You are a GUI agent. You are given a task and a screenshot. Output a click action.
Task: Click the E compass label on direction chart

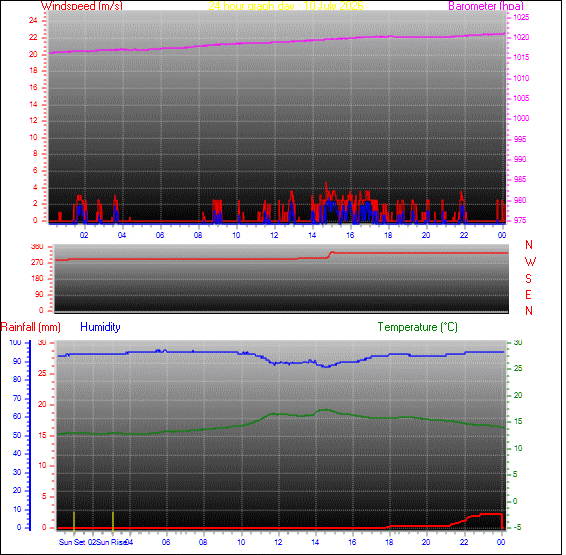coord(528,295)
